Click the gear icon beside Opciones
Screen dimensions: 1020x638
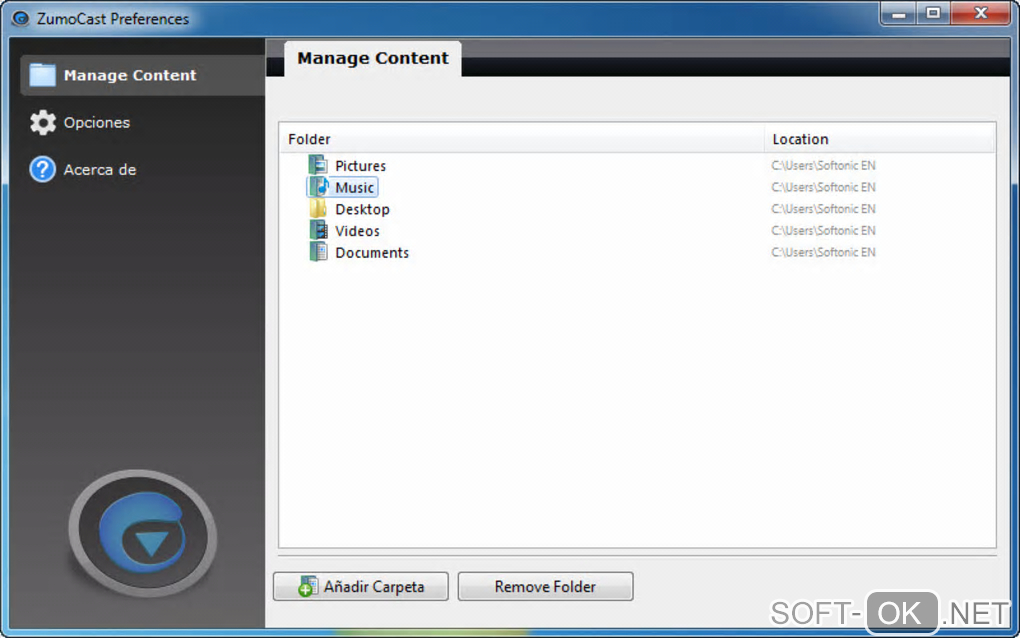(x=43, y=122)
